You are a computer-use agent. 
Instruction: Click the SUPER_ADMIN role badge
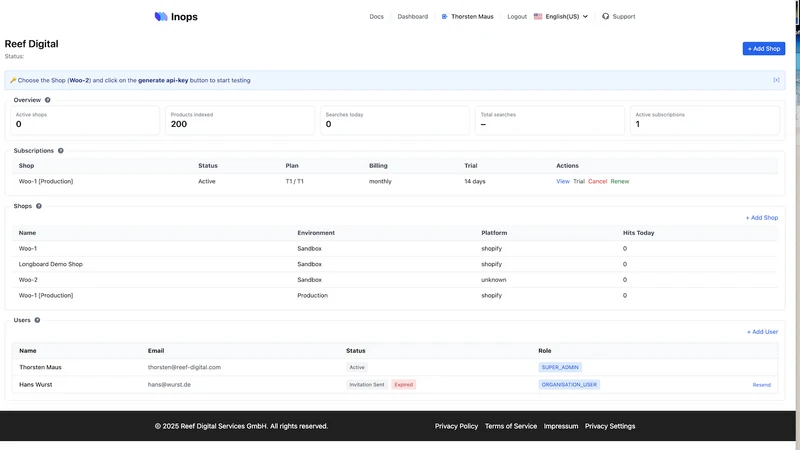pos(560,367)
